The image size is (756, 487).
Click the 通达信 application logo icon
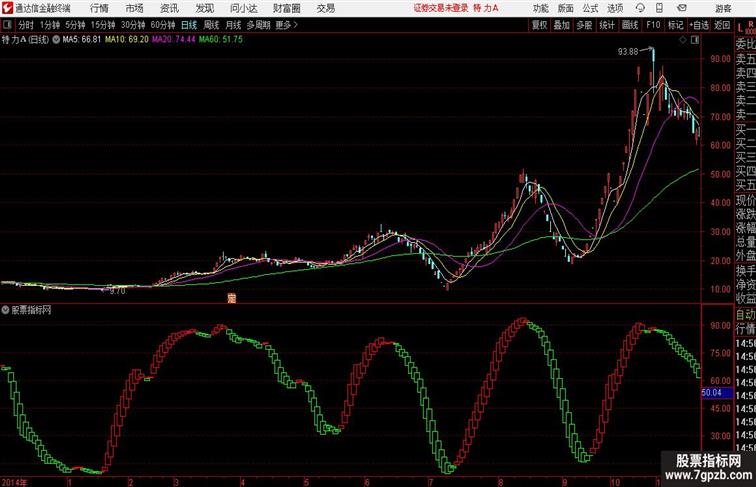click(x=7, y=8)
